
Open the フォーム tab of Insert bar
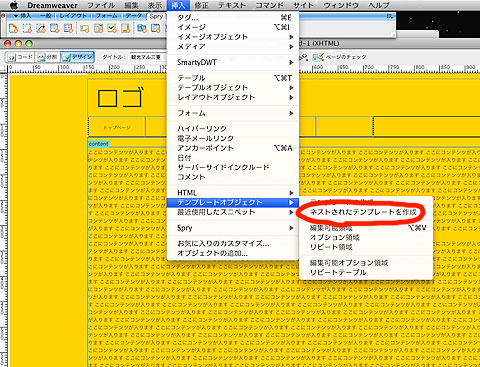[x=107, y=16]
